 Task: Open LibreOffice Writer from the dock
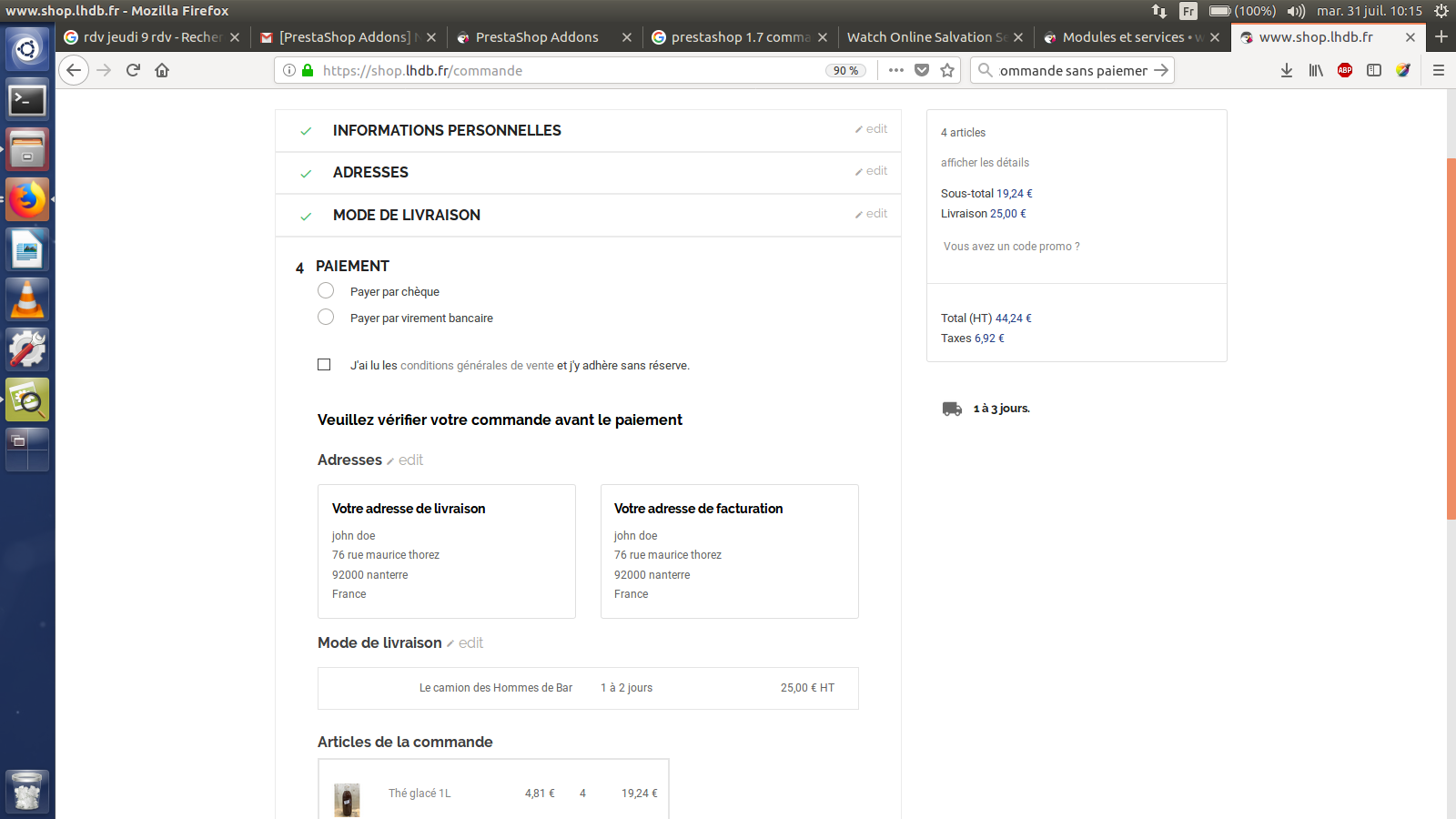27,249
